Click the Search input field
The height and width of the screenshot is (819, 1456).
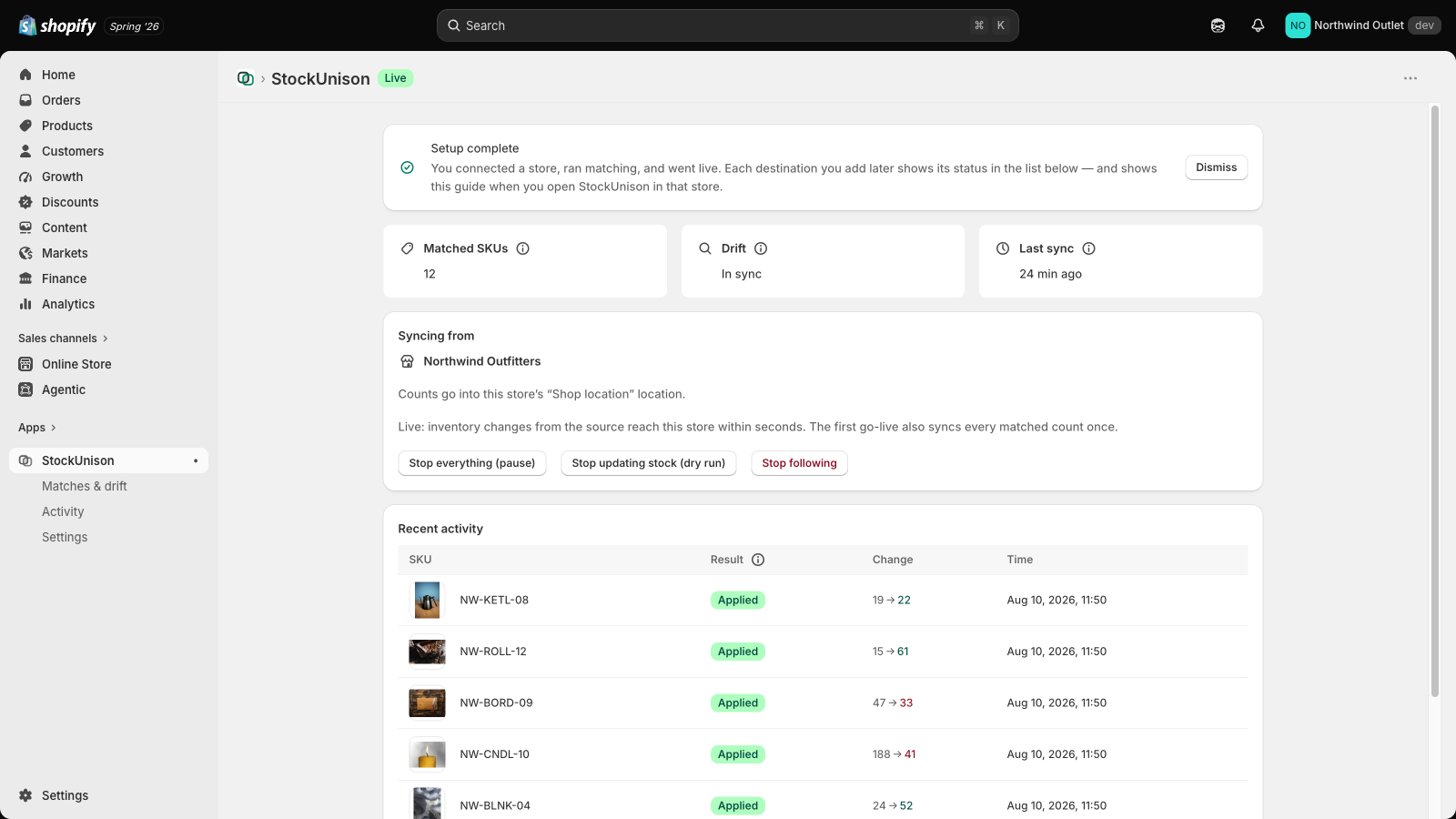(728, 25)
